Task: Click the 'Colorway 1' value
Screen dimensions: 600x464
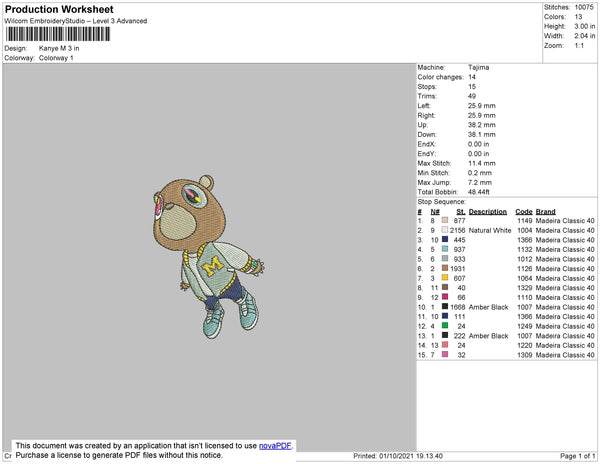Action: pyautogui.click(x=56, y=58)
